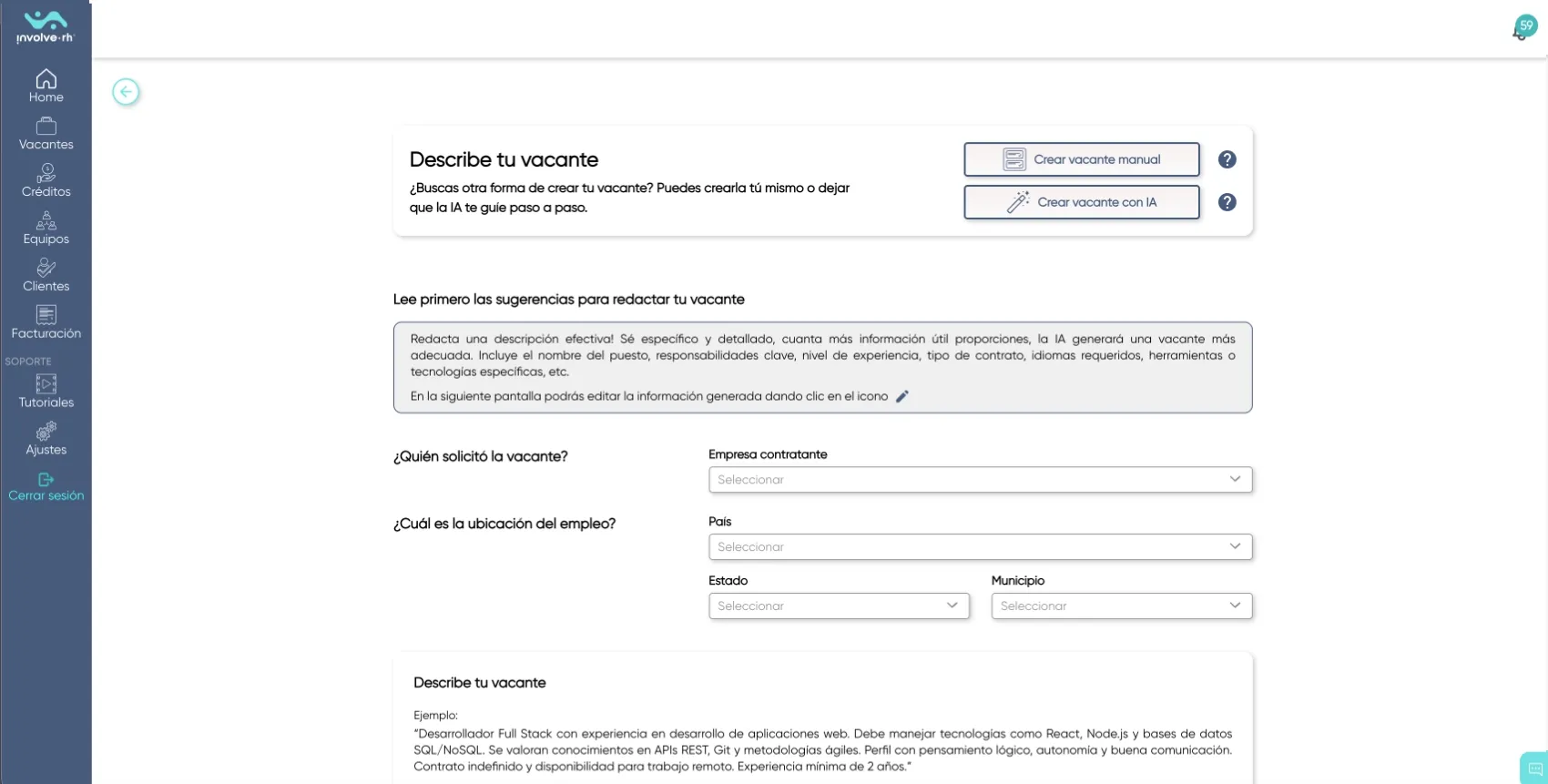Click Crear vacante con IA button
This screenshot has width=1548, height=784.
point(1082,202)
